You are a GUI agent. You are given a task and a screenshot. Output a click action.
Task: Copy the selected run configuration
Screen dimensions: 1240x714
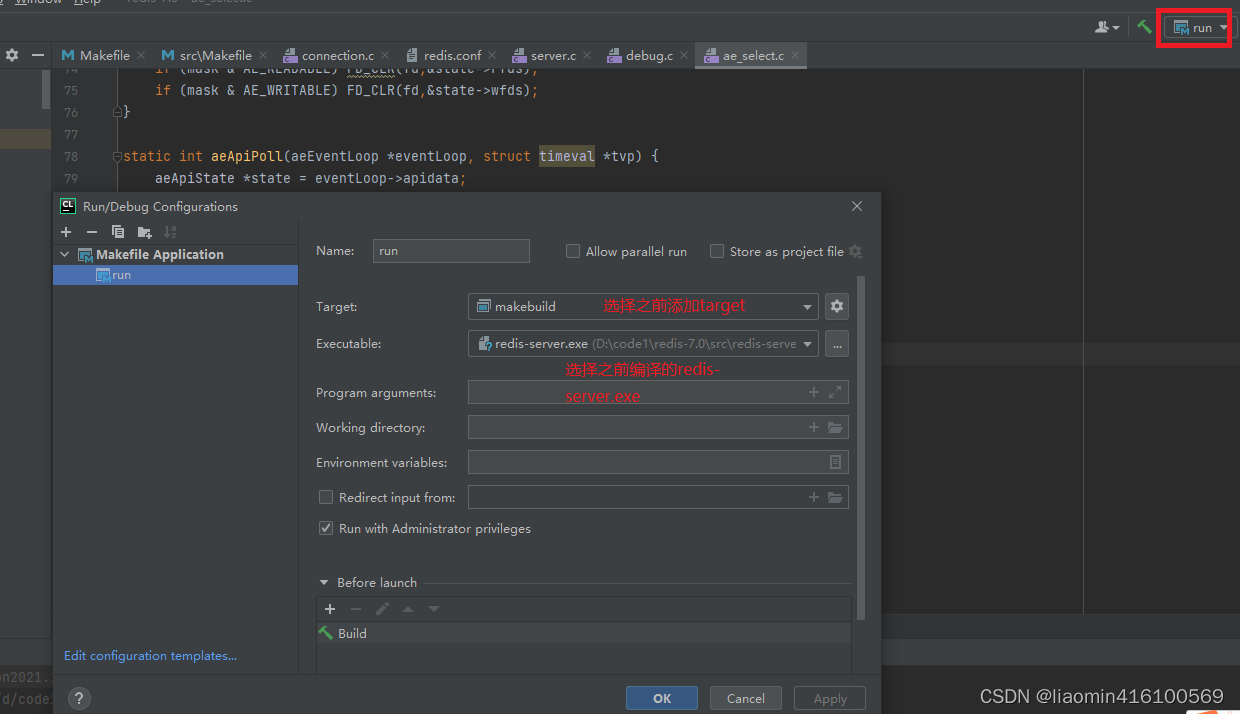point(118,232)
